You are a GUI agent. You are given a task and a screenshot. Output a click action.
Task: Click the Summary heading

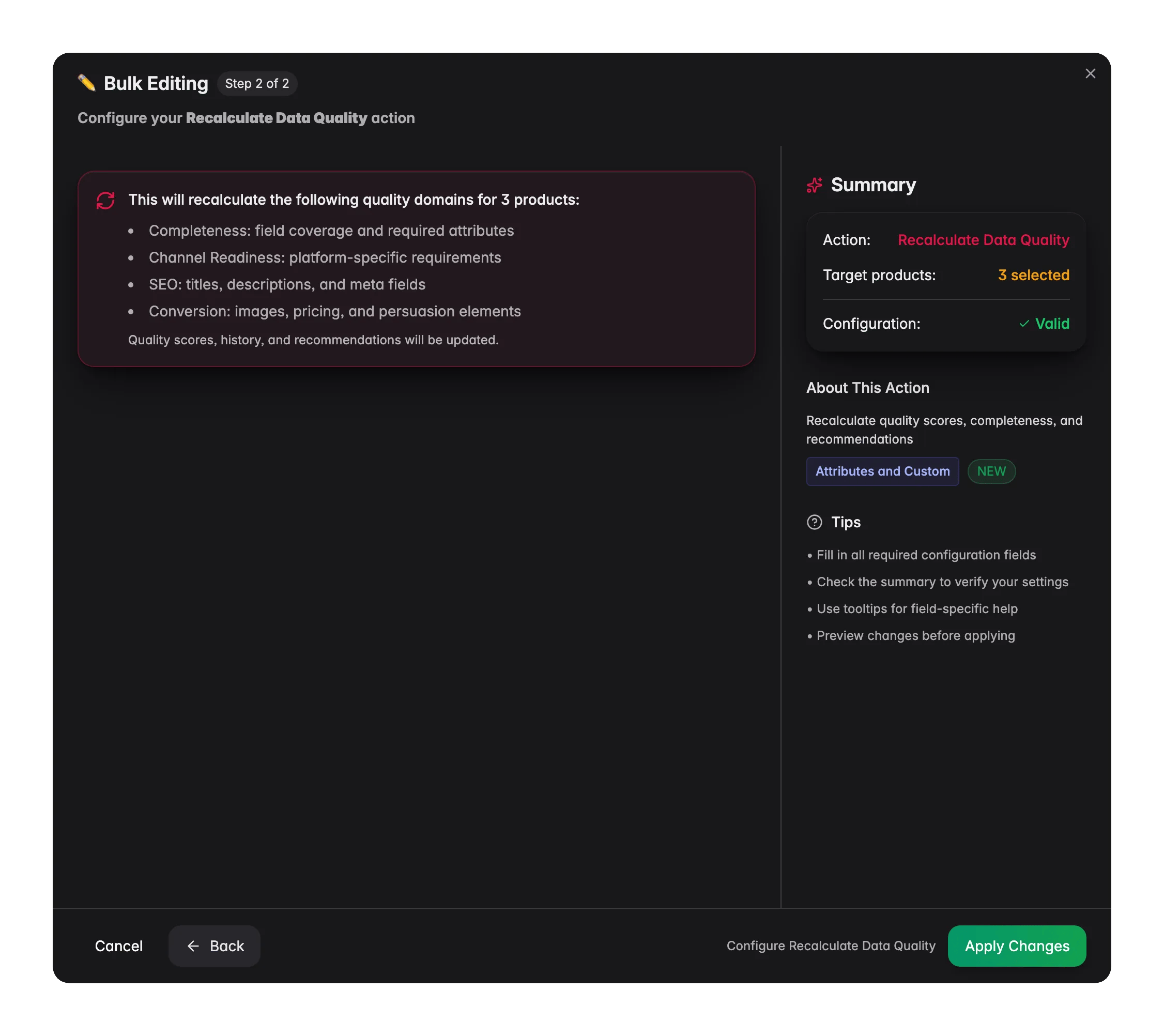point(873,185)
